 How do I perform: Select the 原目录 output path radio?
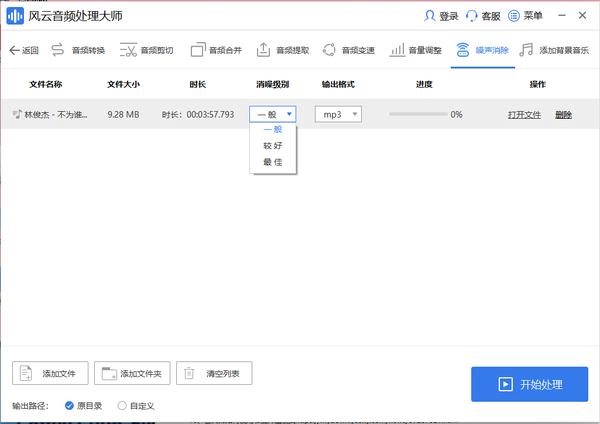click(69, 405)
